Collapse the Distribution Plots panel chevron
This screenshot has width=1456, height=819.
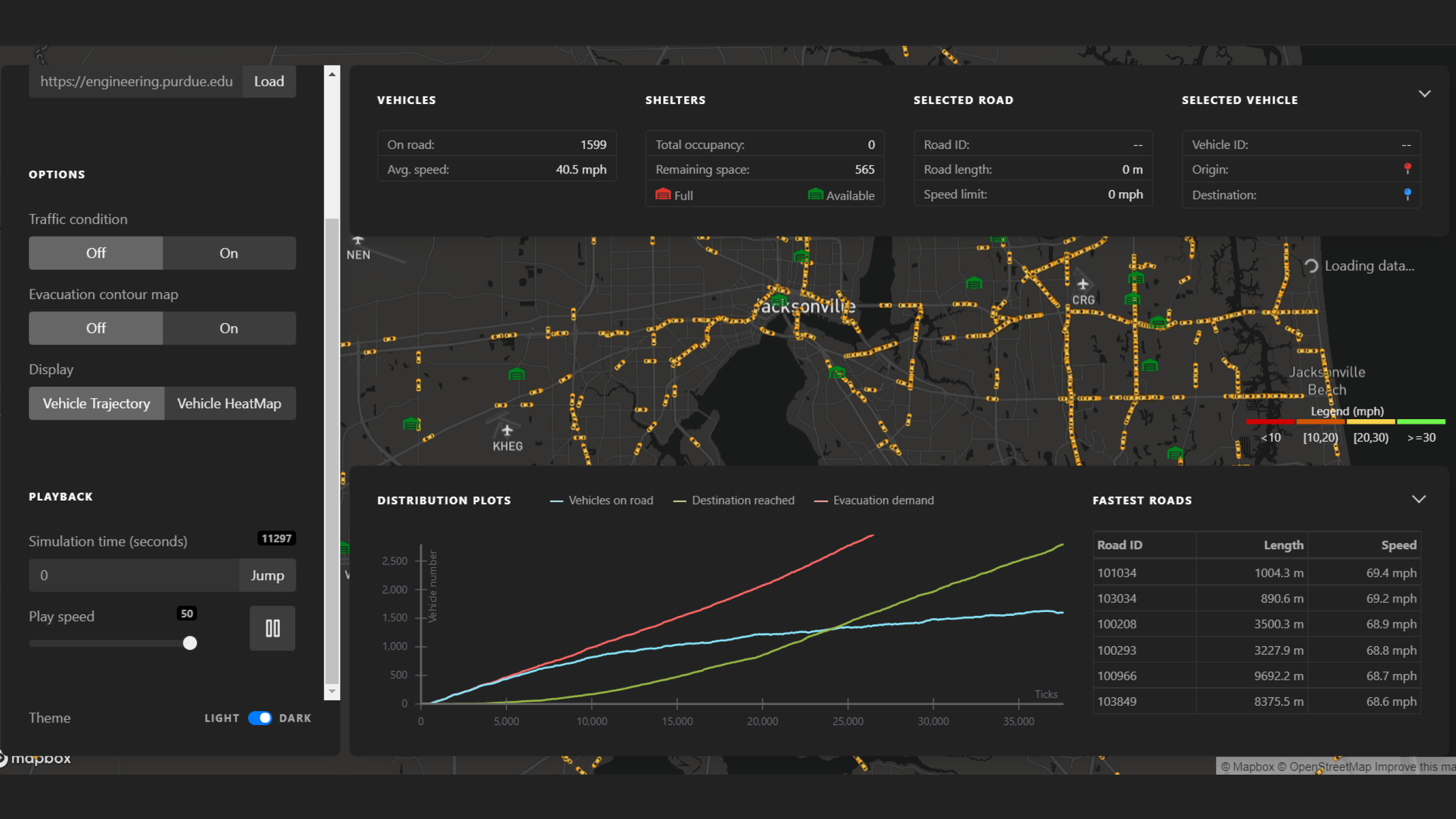1419,499
